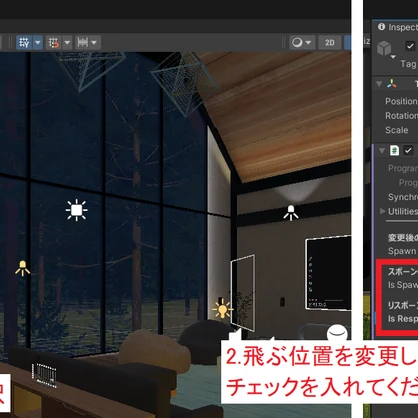
Task: Select the black wall screen panel object
Action: point(328,273)
